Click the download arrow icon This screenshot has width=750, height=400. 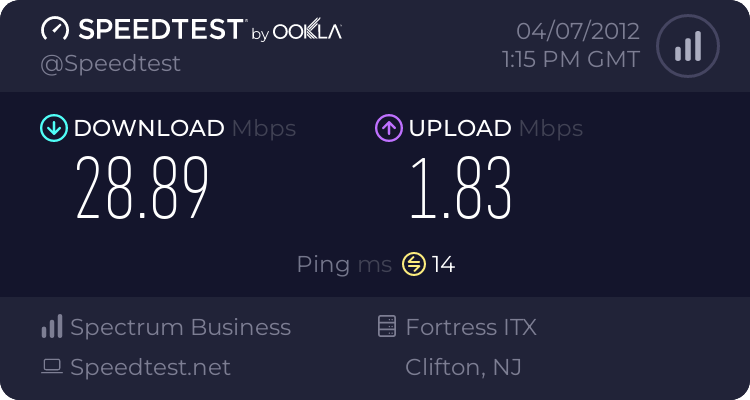point(54,128)
